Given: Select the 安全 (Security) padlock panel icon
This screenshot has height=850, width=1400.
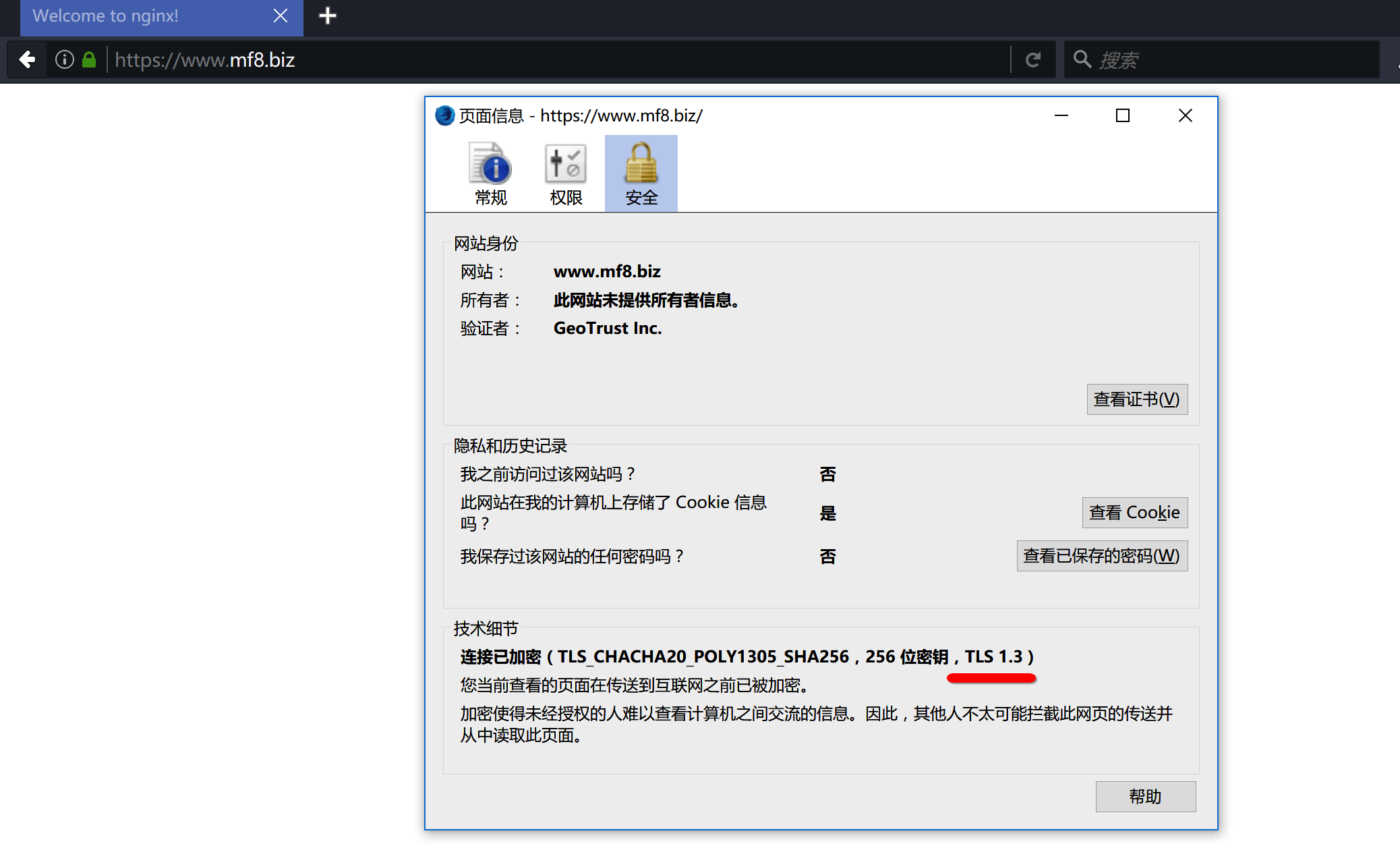Looking at the screenshot, I should [640, 172].
